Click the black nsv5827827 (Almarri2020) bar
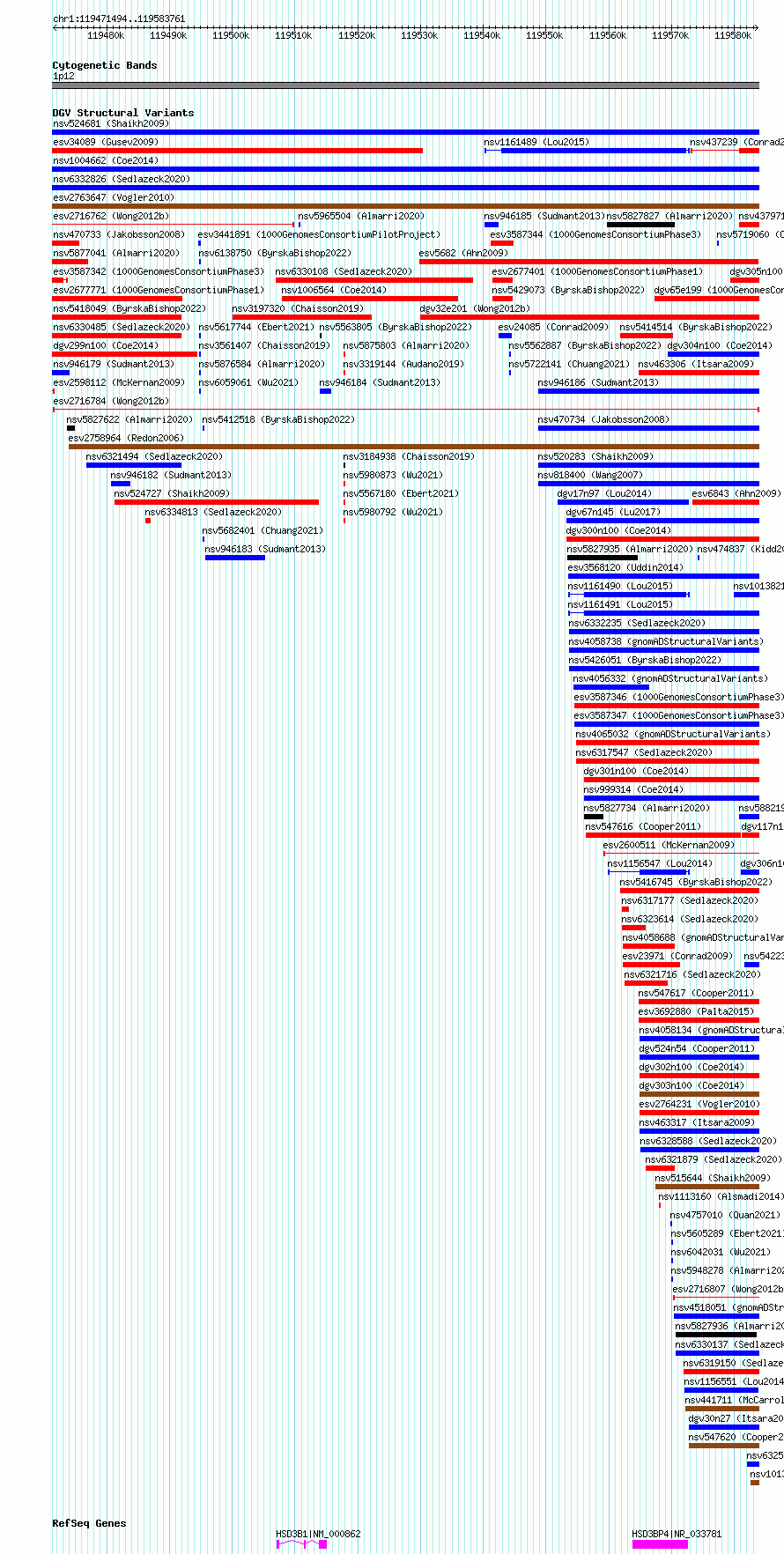 (x=640, y=225)
